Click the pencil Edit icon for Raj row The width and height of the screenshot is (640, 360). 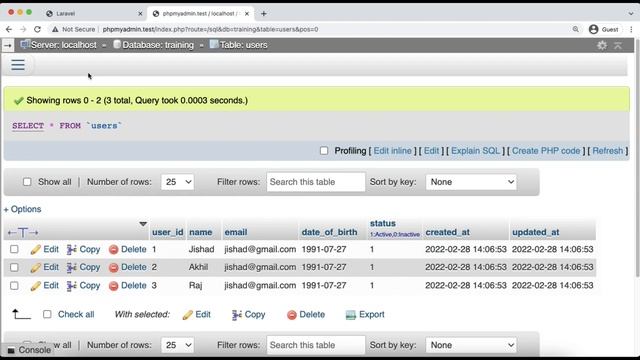tap(36, 286)
